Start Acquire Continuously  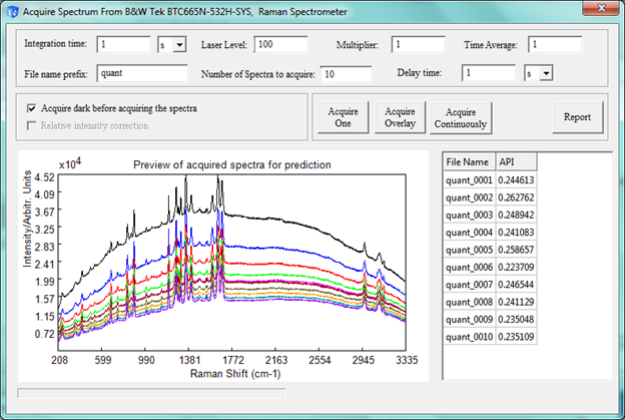(x=461, y=118)
